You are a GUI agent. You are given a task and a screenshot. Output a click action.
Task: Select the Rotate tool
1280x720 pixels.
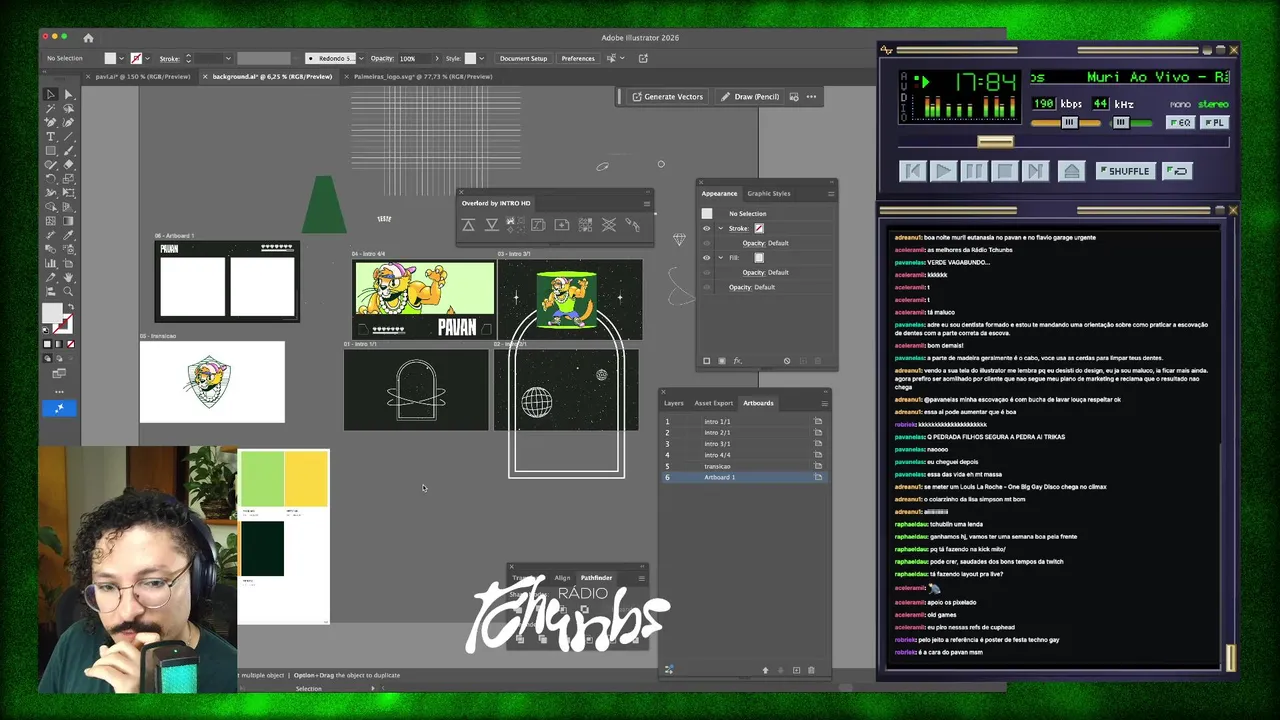(x=50, y=178)
